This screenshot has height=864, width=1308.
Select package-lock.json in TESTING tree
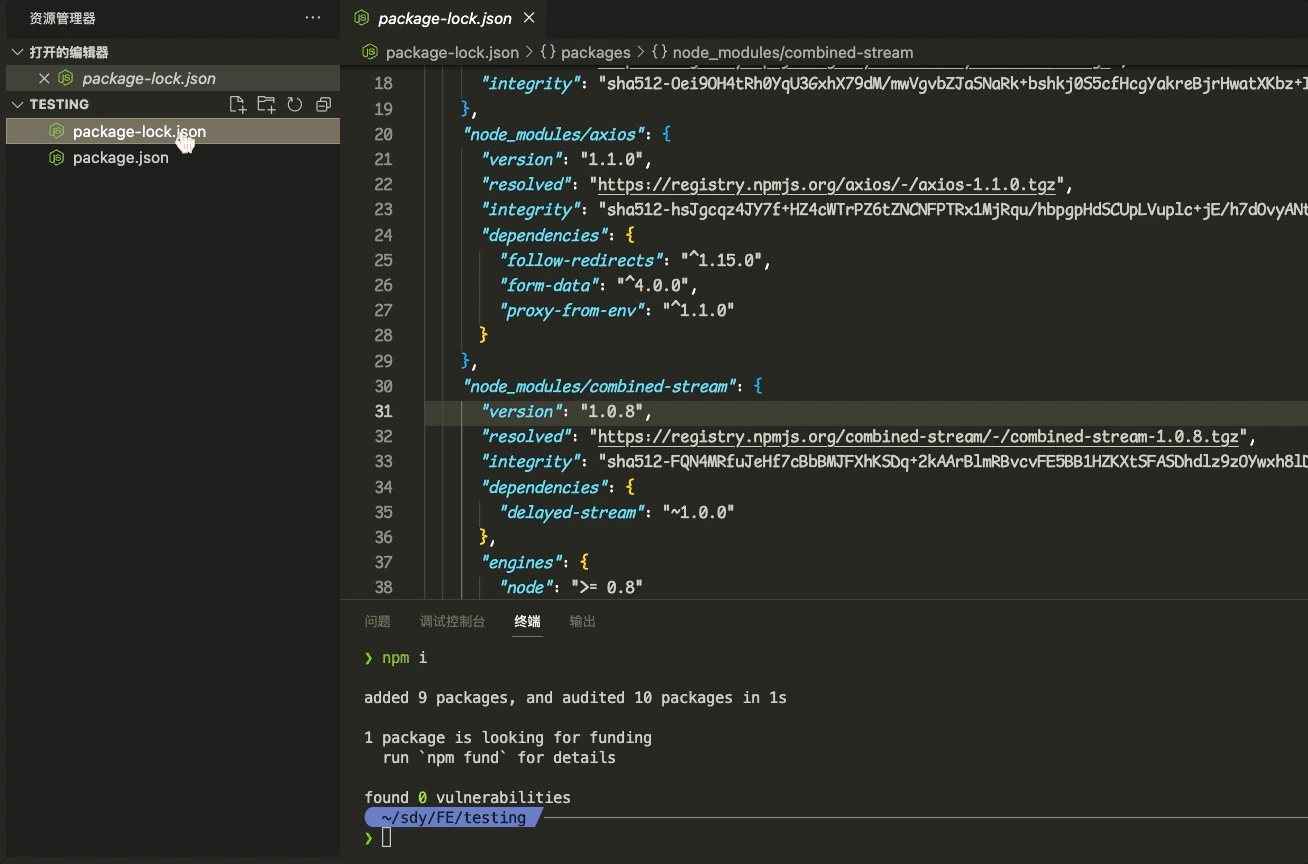coord(173,131)
